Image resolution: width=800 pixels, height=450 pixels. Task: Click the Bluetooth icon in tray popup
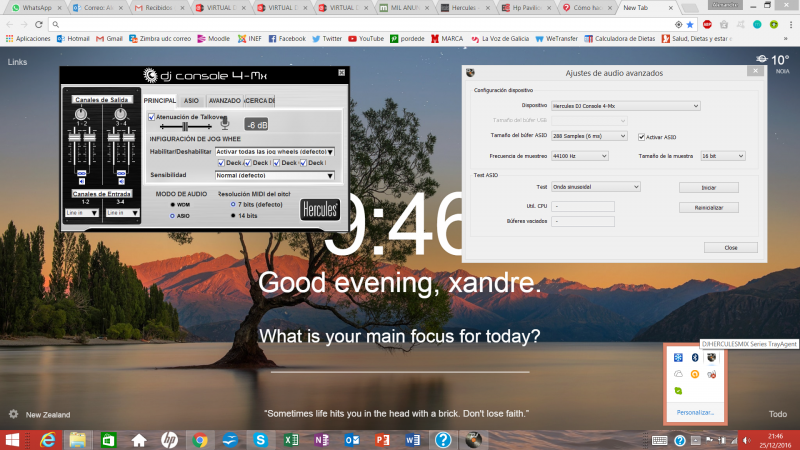click(695, 357)
